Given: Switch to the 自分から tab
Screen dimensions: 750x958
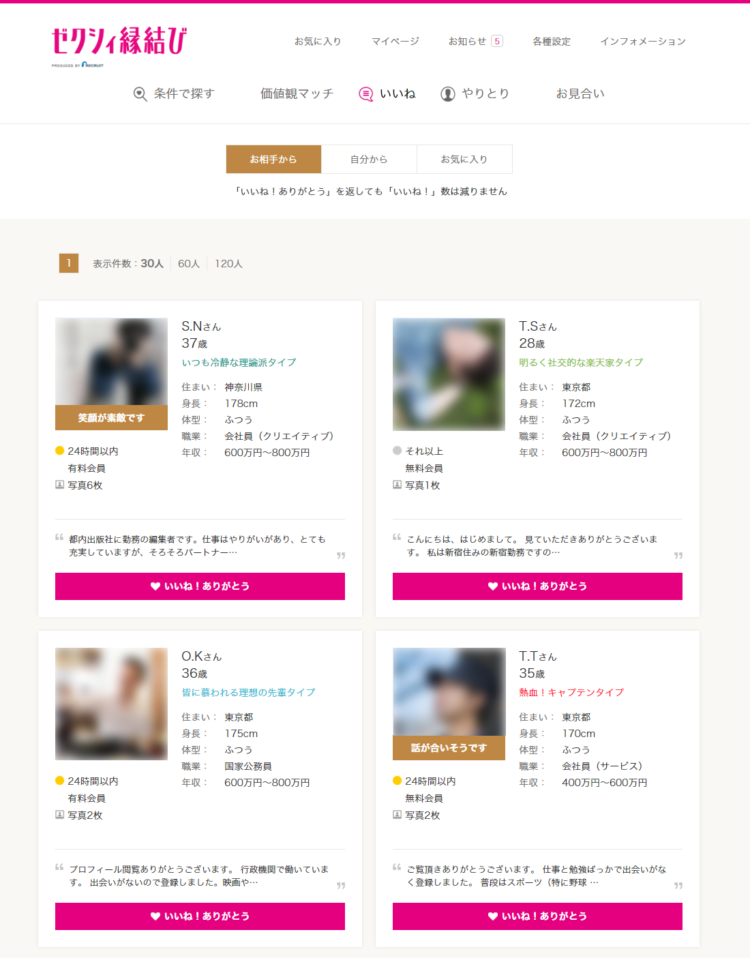Looking at the screenshot, I should pos(368,159).
